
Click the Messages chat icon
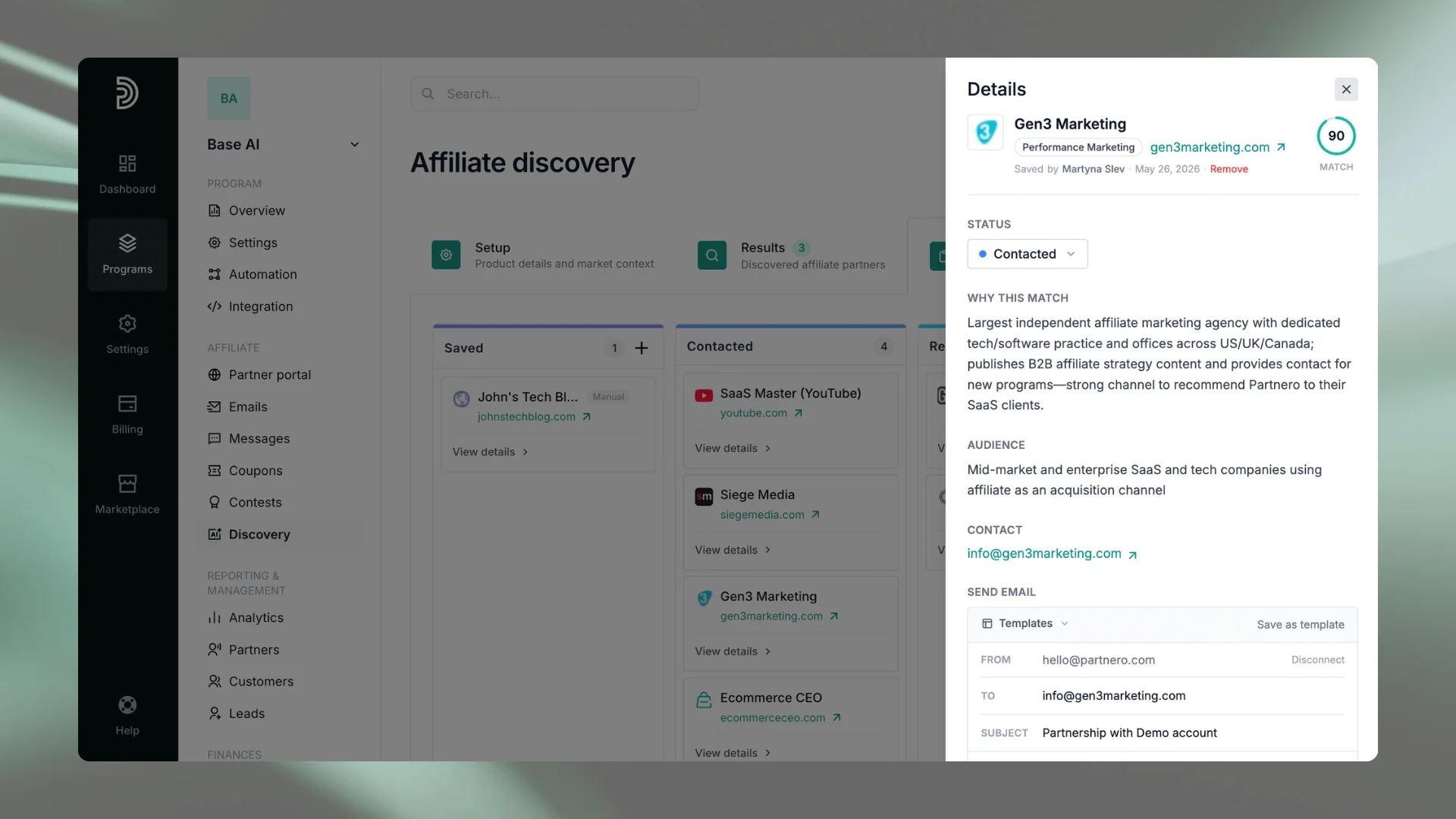pyautogui.click(x=215, y=438)
